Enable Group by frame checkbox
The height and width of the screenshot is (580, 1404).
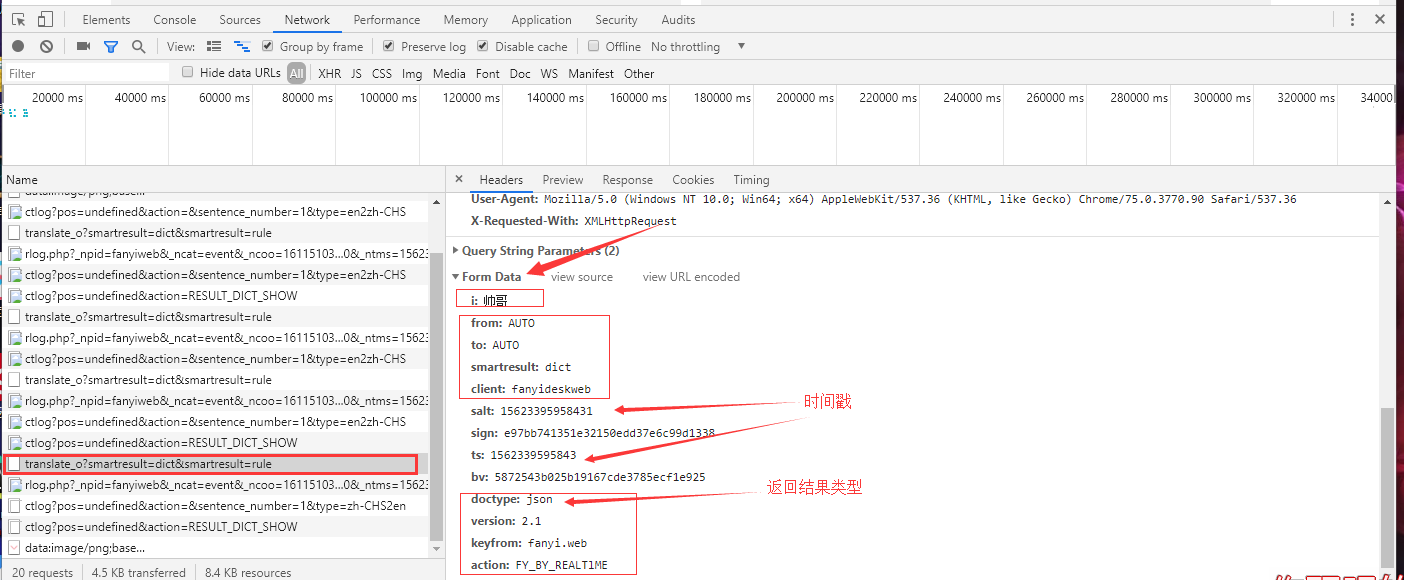268,46
